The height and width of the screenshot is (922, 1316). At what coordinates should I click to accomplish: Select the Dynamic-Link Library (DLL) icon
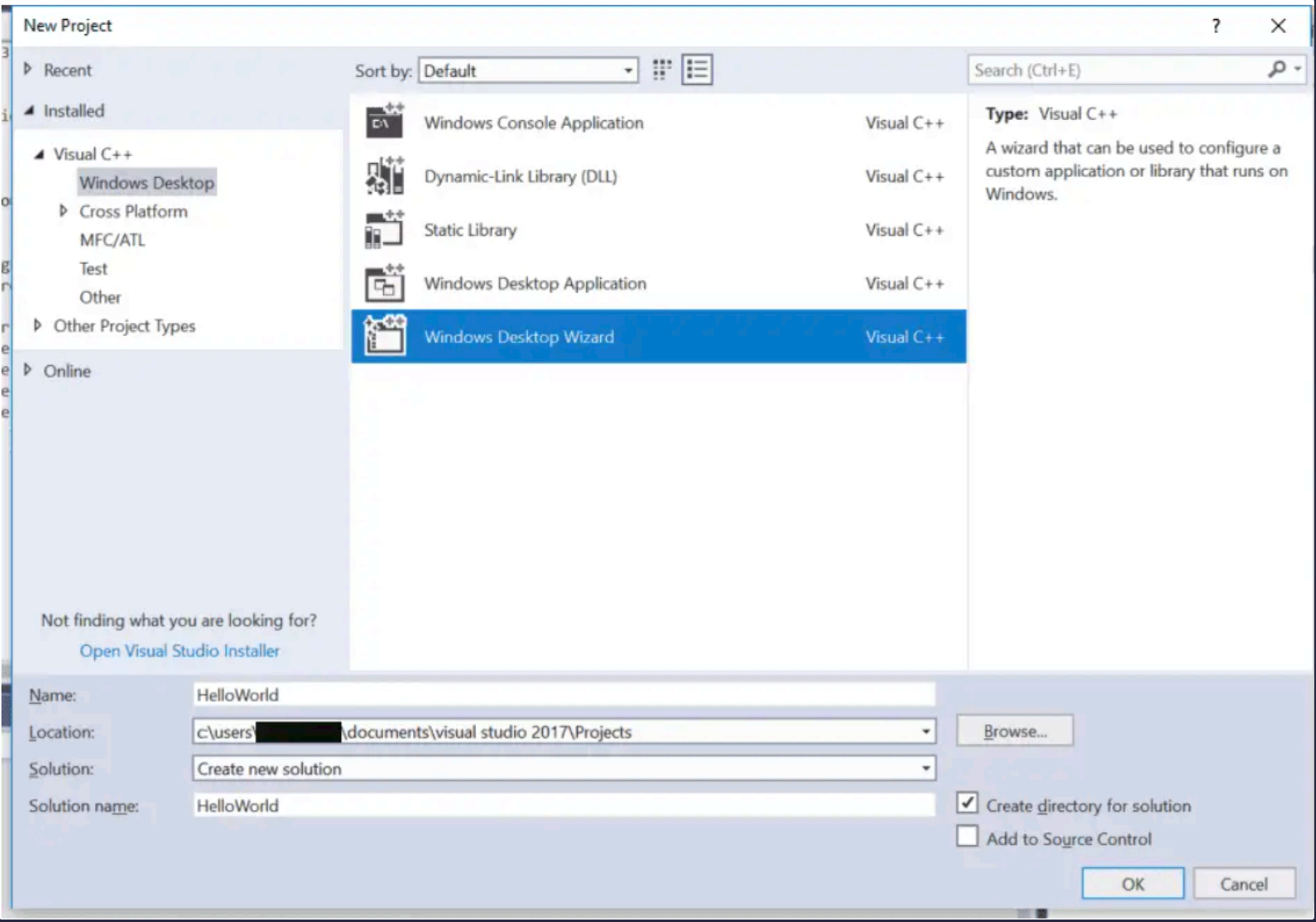coord(385,176)
